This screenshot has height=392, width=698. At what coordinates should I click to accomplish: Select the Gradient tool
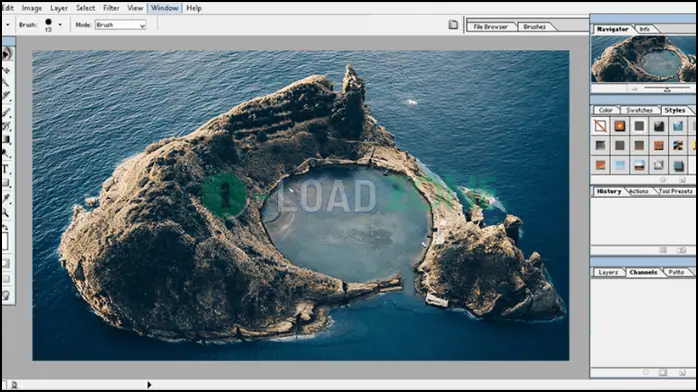(x=6, y=140)
